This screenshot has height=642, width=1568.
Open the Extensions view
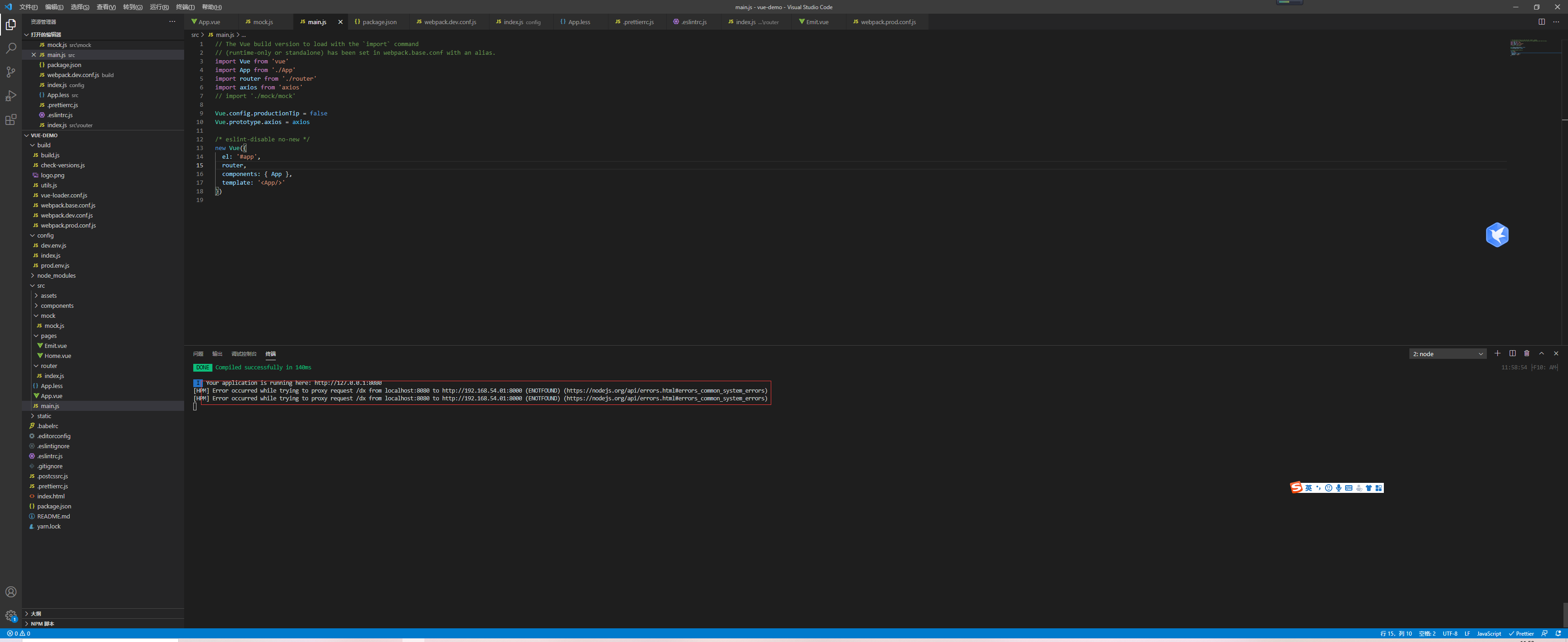click(11, 120)
